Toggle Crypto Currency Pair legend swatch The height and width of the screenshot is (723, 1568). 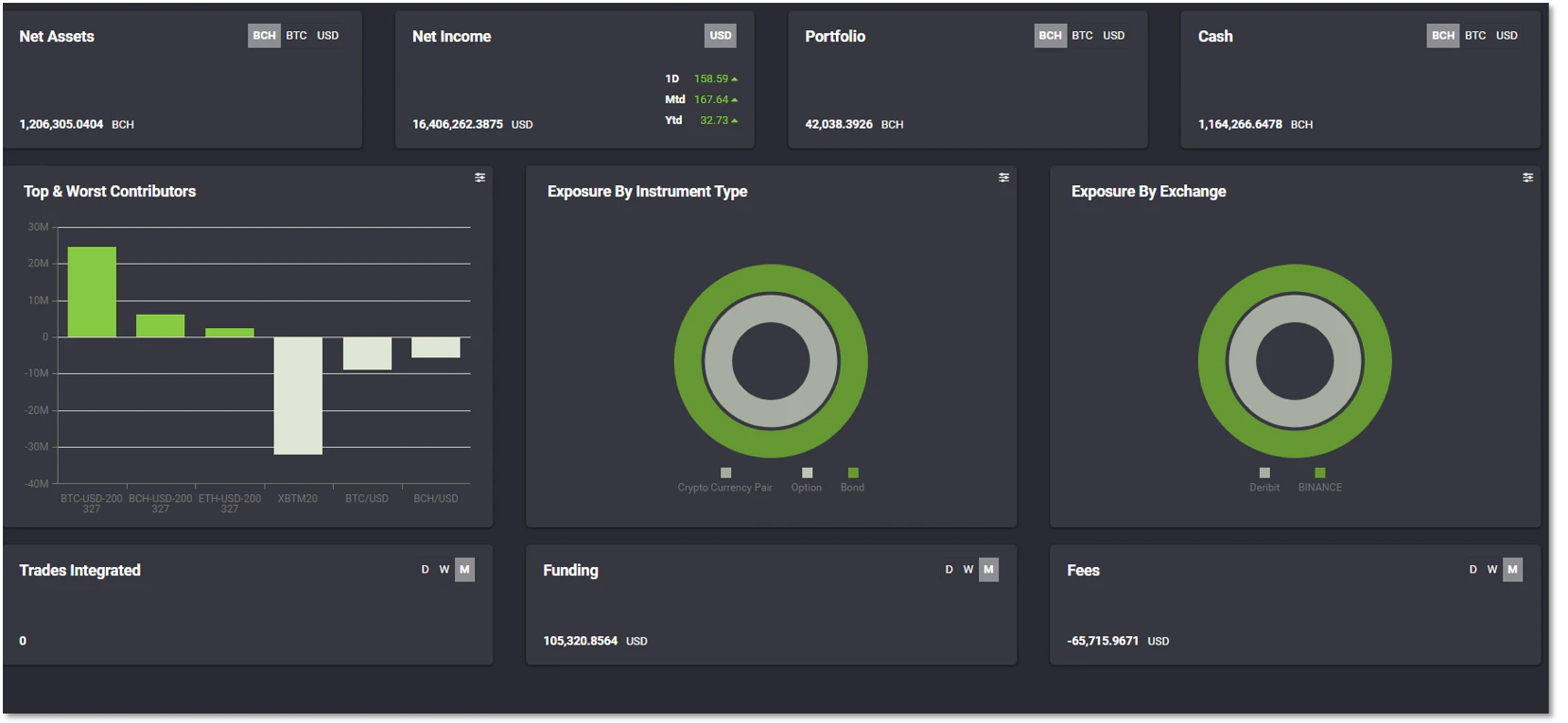coord(726,473)
